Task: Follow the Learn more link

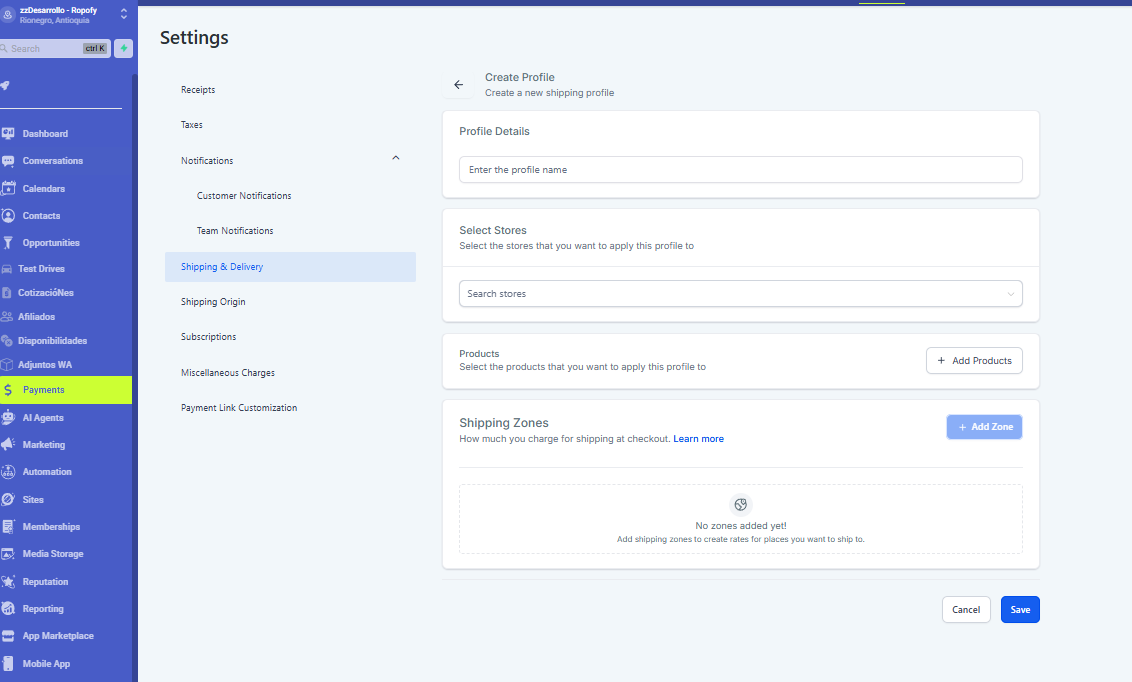Action: pyautogui.click(x=698, y=439)
